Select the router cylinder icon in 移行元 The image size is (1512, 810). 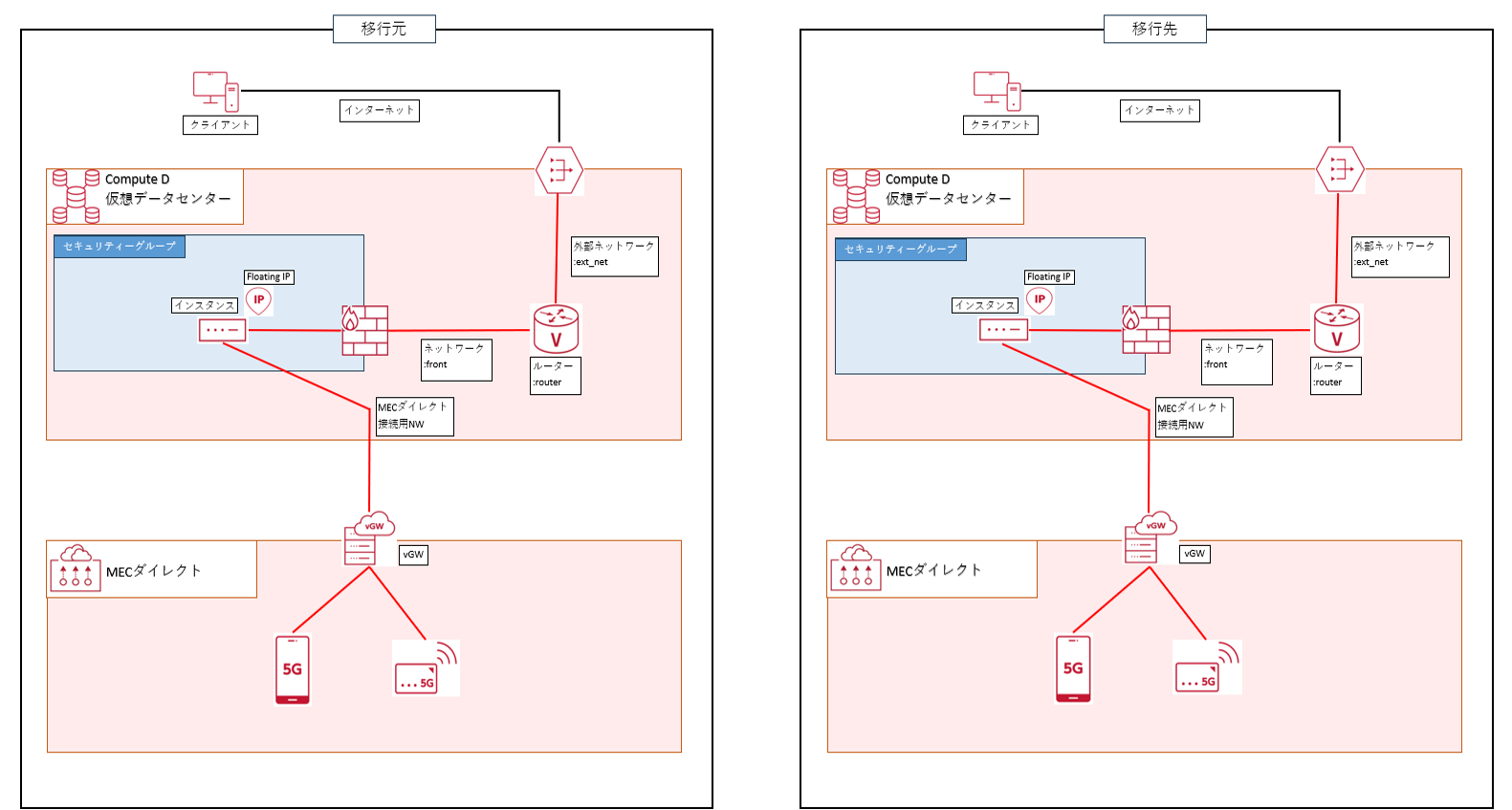pos(556,329)
